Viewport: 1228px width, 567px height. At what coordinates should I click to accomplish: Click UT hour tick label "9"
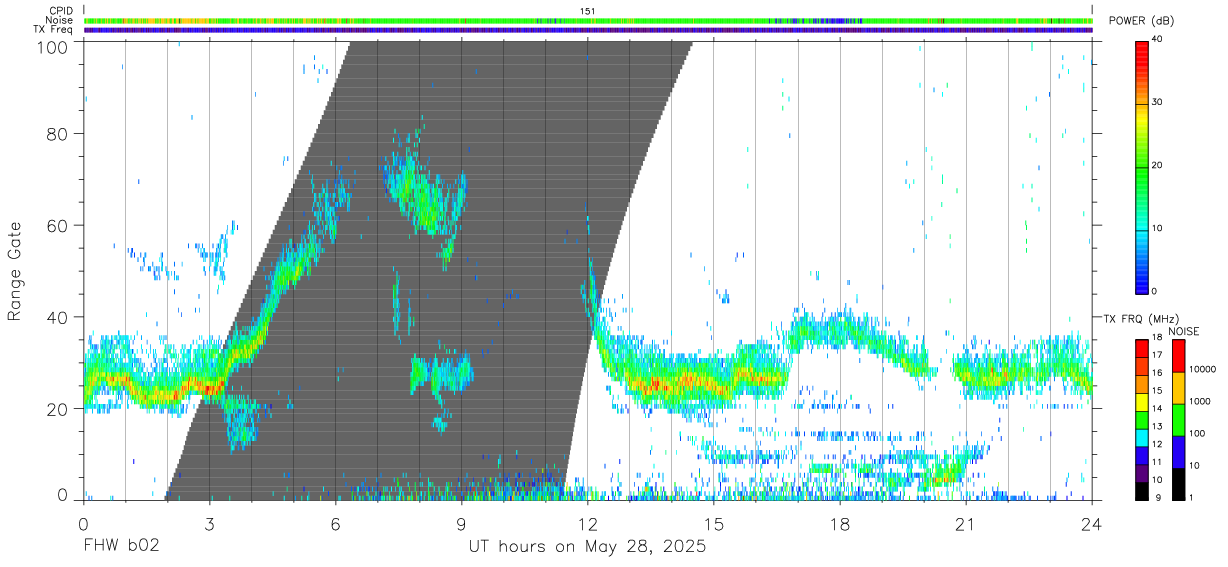pos(461,524)
